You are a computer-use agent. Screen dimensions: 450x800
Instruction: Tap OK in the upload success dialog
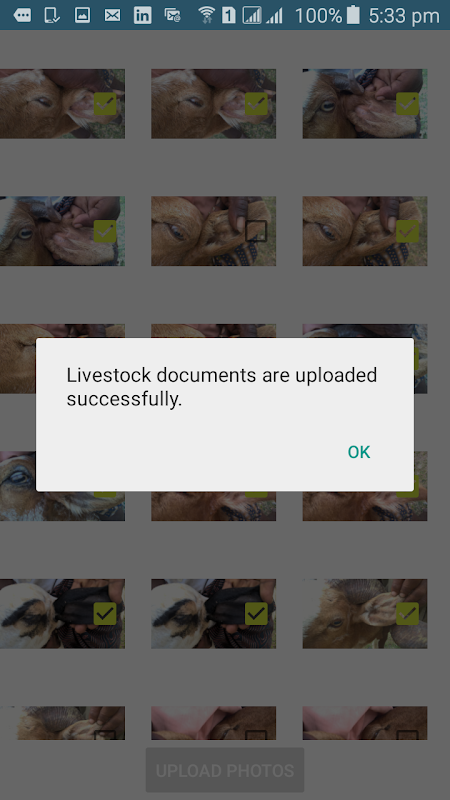[359, 452]
